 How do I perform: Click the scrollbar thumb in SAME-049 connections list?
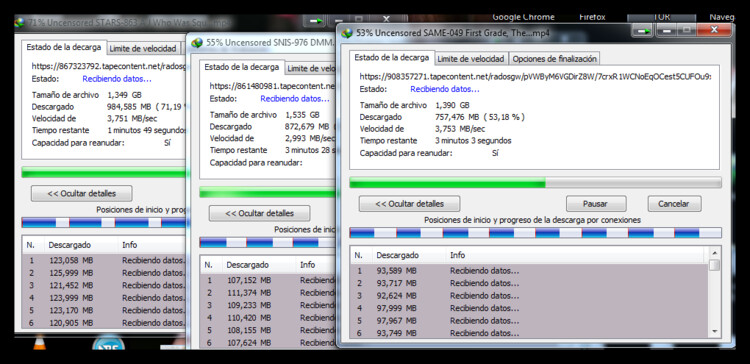coord(714,265)
